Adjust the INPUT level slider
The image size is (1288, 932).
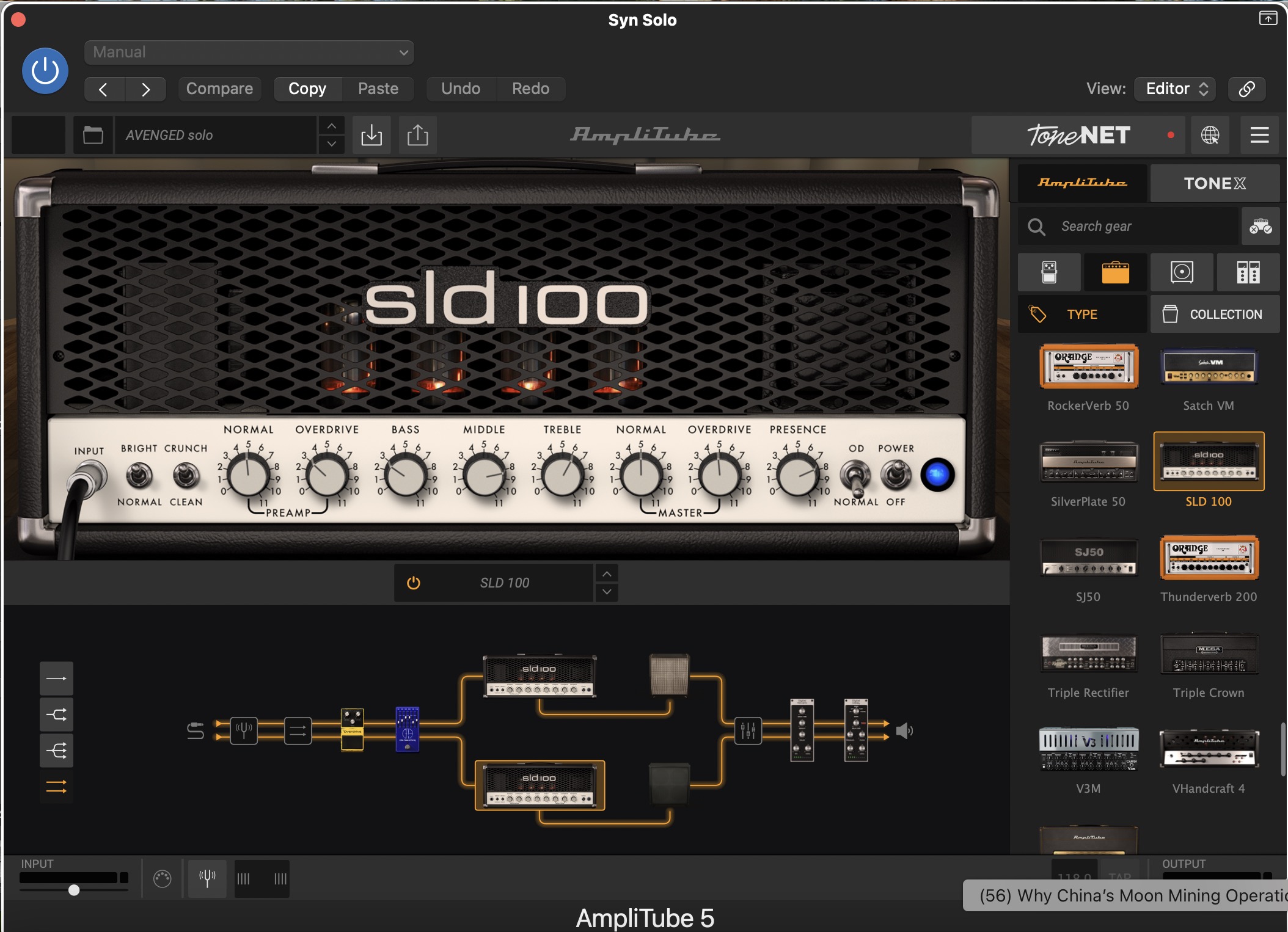point(74,890)
